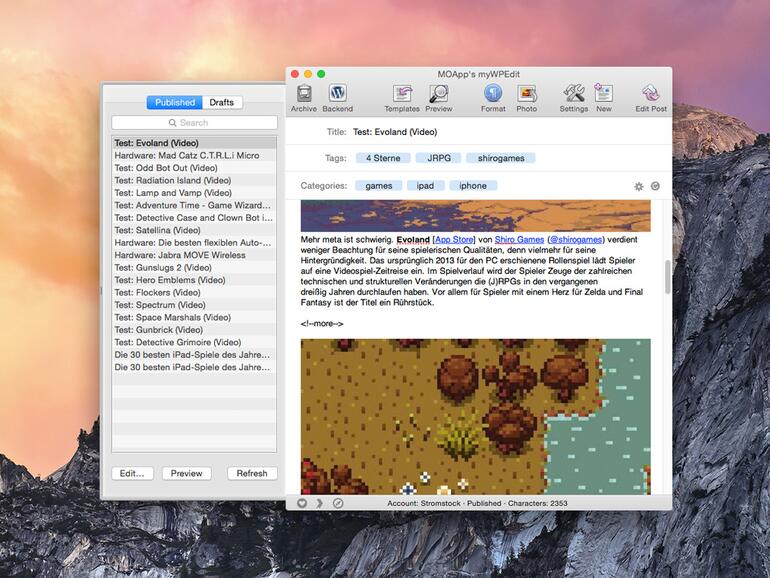Select 'Test: Hero Emblems (Video)'
The width and height of the screenshot is (770, 578).
[194, 280]
